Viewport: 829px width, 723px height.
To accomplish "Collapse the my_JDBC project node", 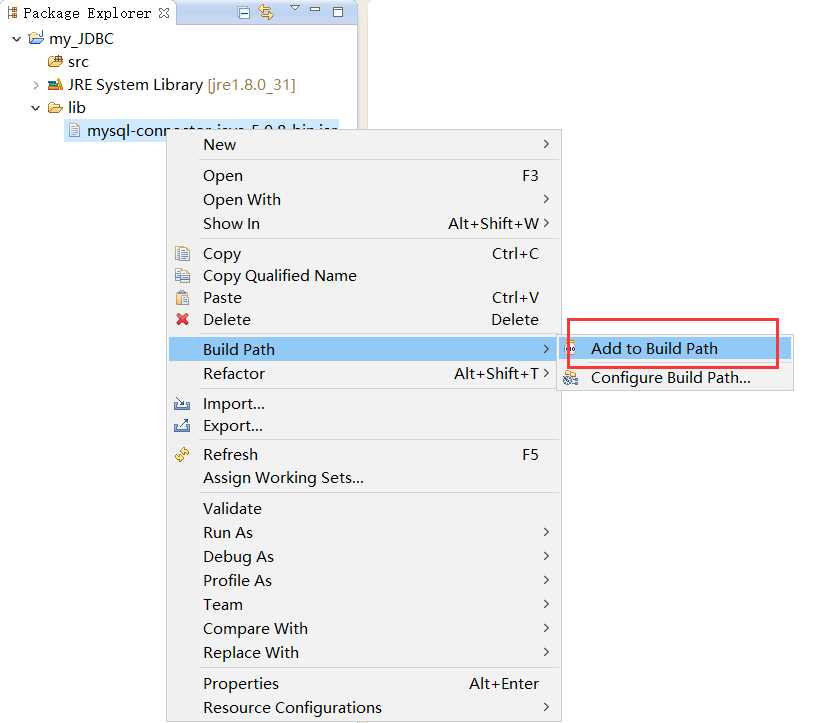I will point(17,39).
